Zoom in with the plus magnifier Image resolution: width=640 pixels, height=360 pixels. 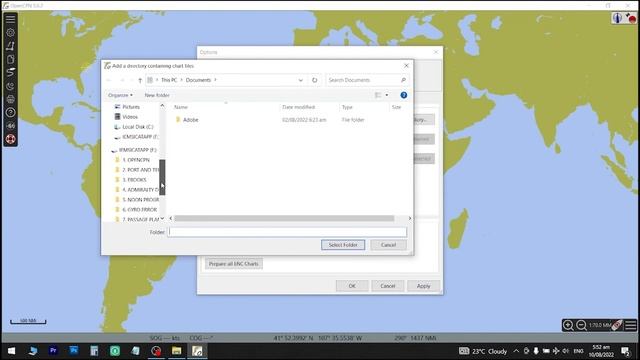point(568,325)
